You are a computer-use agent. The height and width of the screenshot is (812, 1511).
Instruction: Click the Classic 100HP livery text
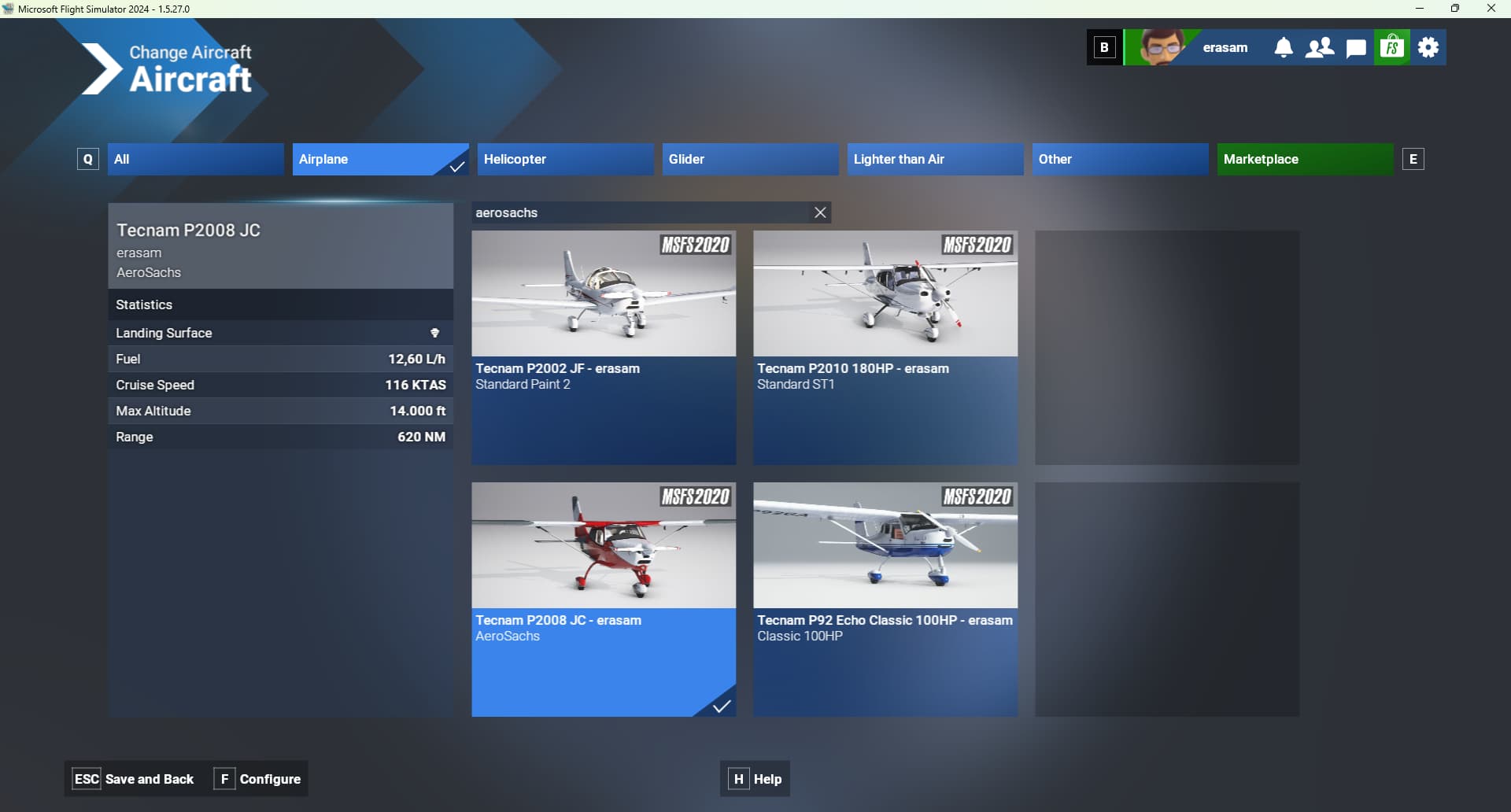(800, 636)
